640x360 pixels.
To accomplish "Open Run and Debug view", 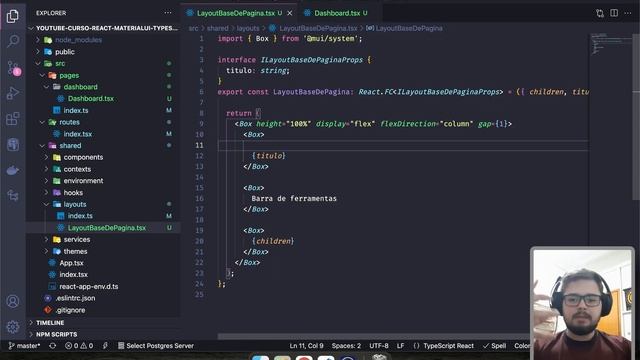I will [x=13, y=93].
